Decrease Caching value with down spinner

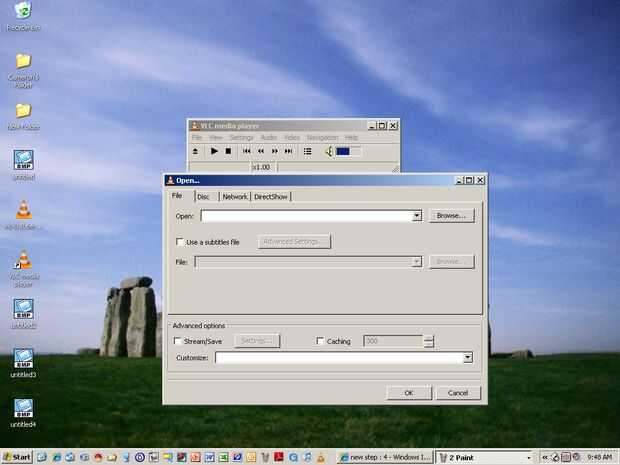tap(428, 344)
